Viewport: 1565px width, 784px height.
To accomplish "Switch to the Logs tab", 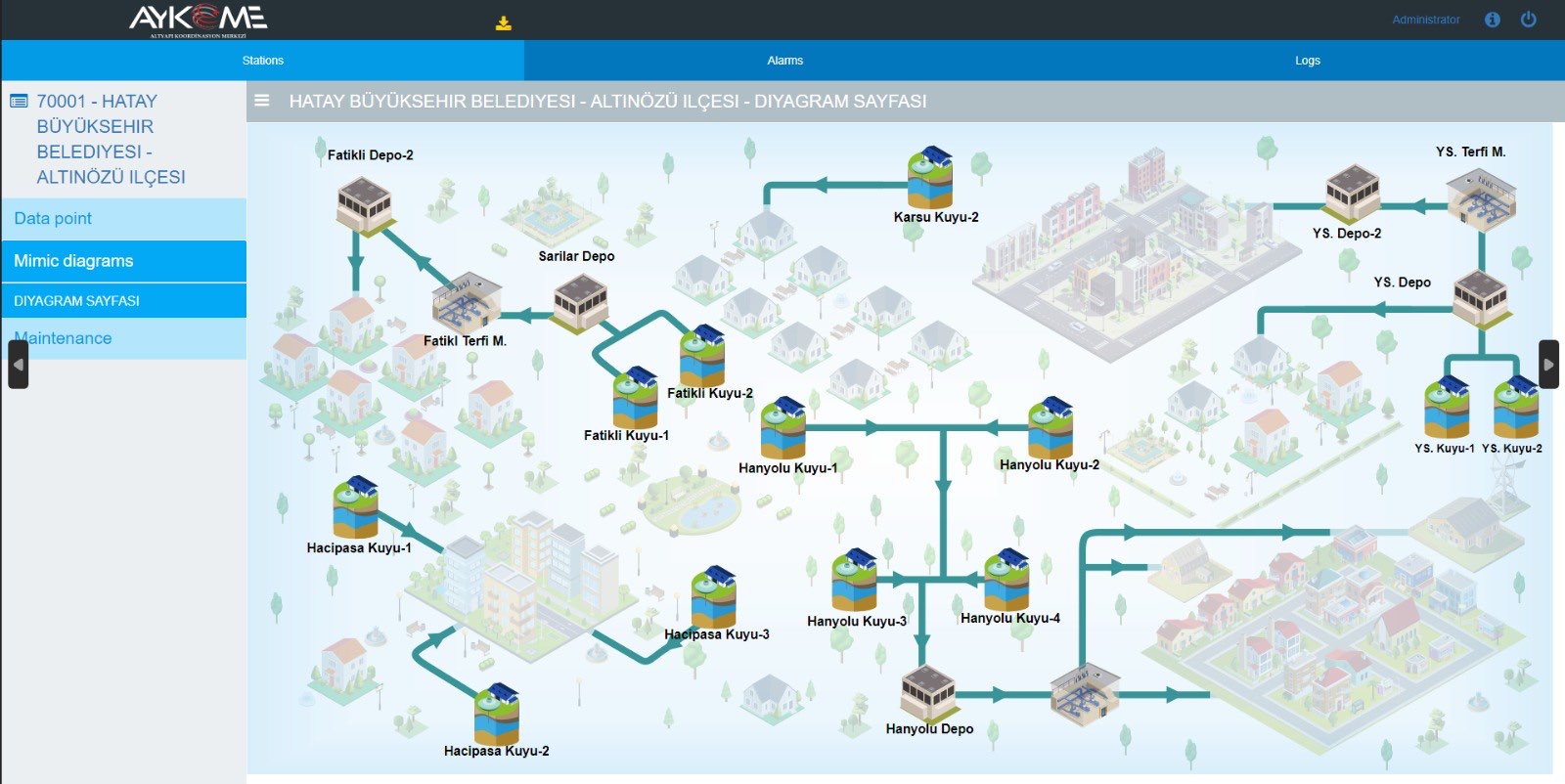I will tap(1308, 61).
